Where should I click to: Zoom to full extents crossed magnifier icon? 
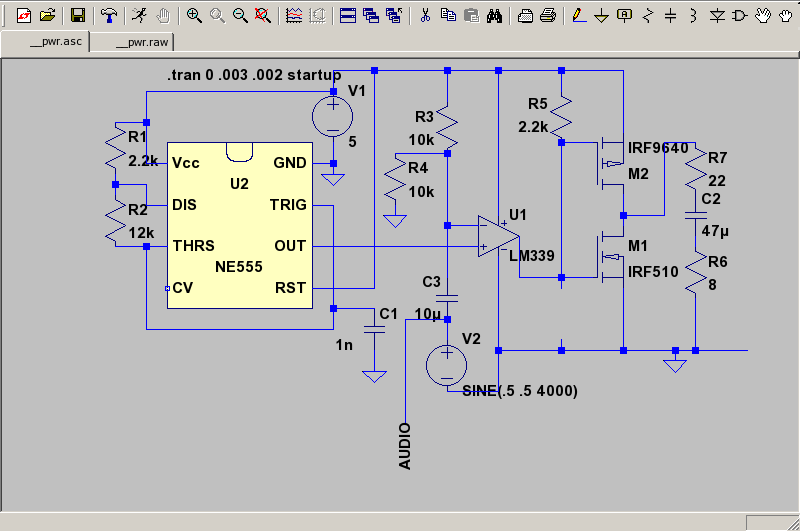click(x=263, y=16)
